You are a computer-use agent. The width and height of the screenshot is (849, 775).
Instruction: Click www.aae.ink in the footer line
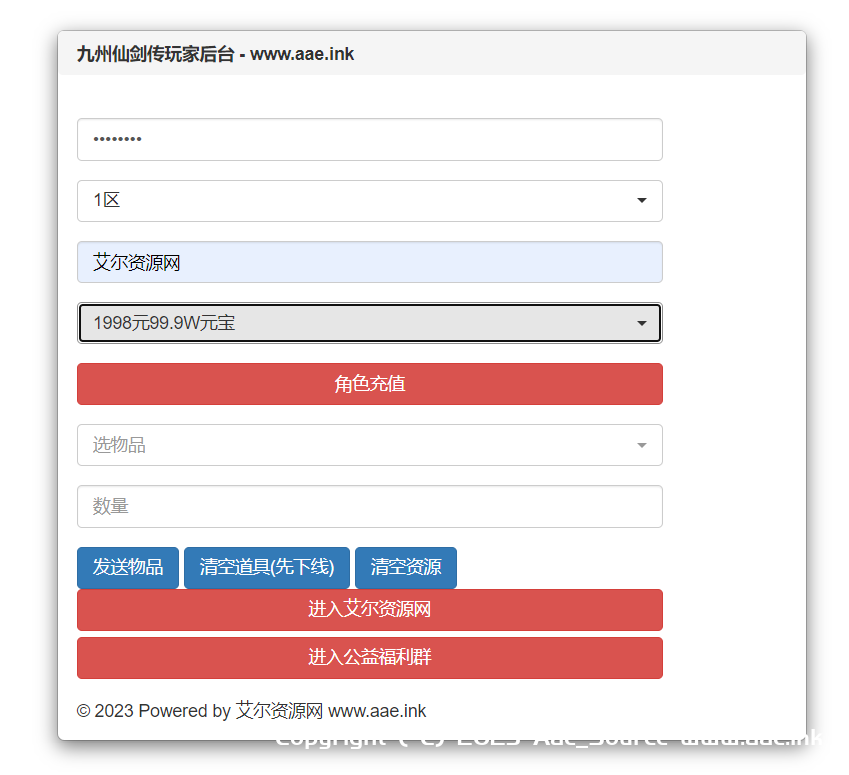[377, 711]
